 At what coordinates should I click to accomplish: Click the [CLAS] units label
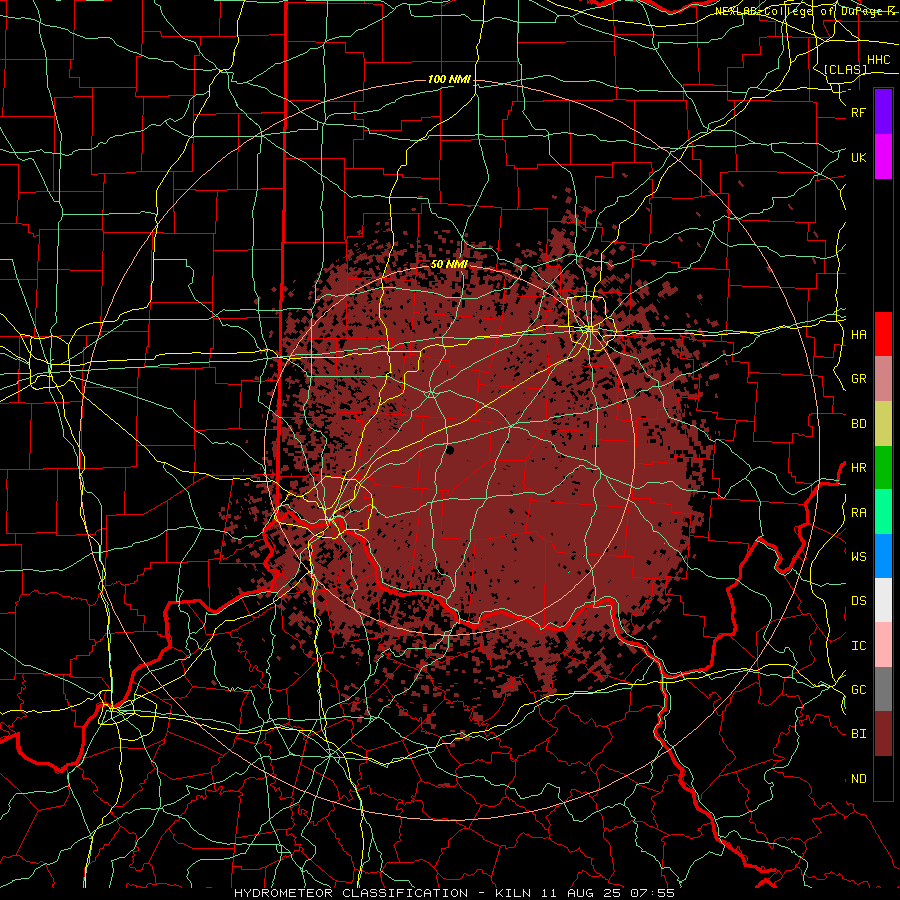pos(845,70)
